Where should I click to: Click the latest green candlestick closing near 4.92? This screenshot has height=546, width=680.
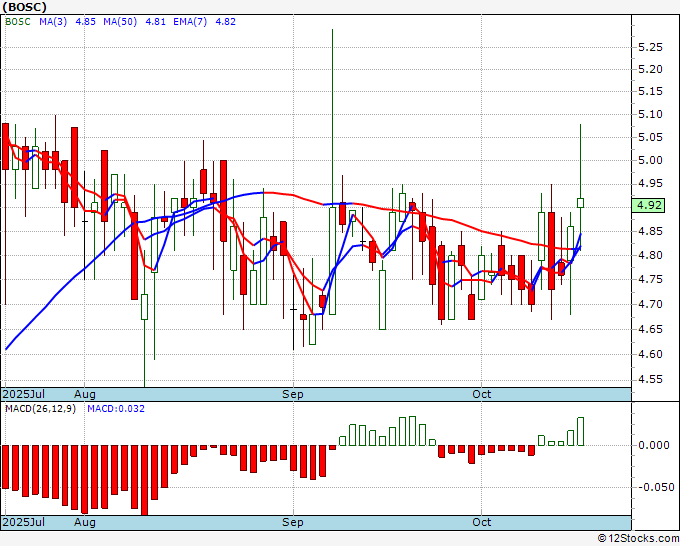pos(580,203)
